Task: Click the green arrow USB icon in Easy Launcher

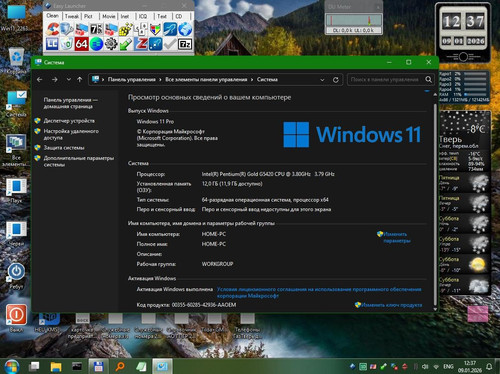Action: (x=126, y=44)
